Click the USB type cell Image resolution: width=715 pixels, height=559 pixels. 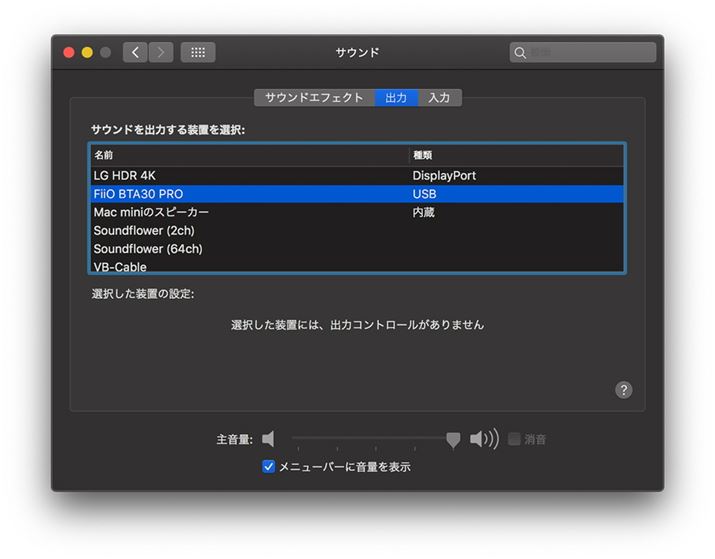tap(424, 194)
